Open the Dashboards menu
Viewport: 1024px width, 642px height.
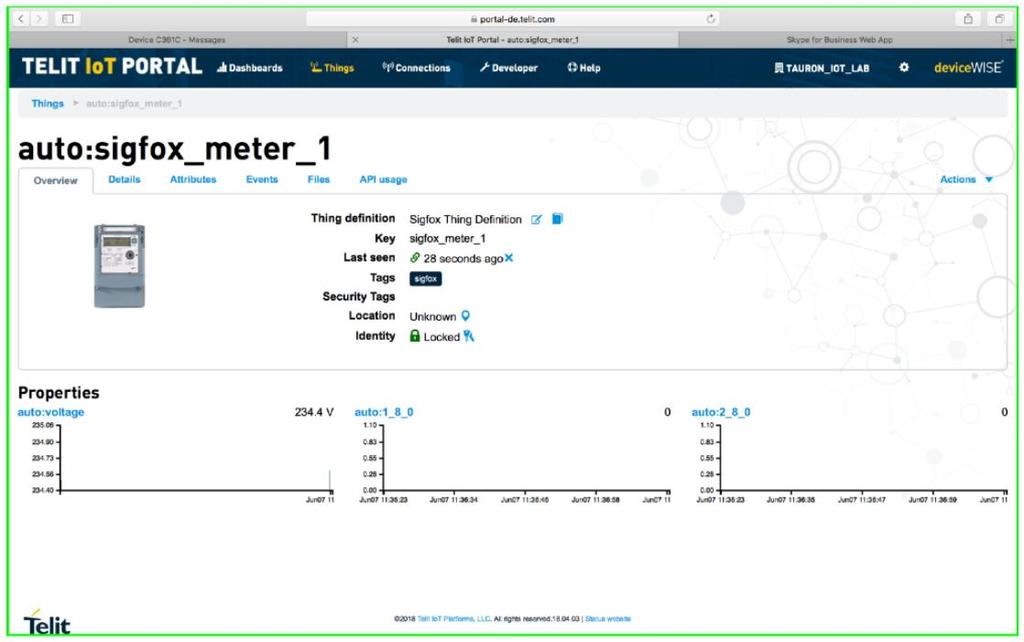click(250, 68)
